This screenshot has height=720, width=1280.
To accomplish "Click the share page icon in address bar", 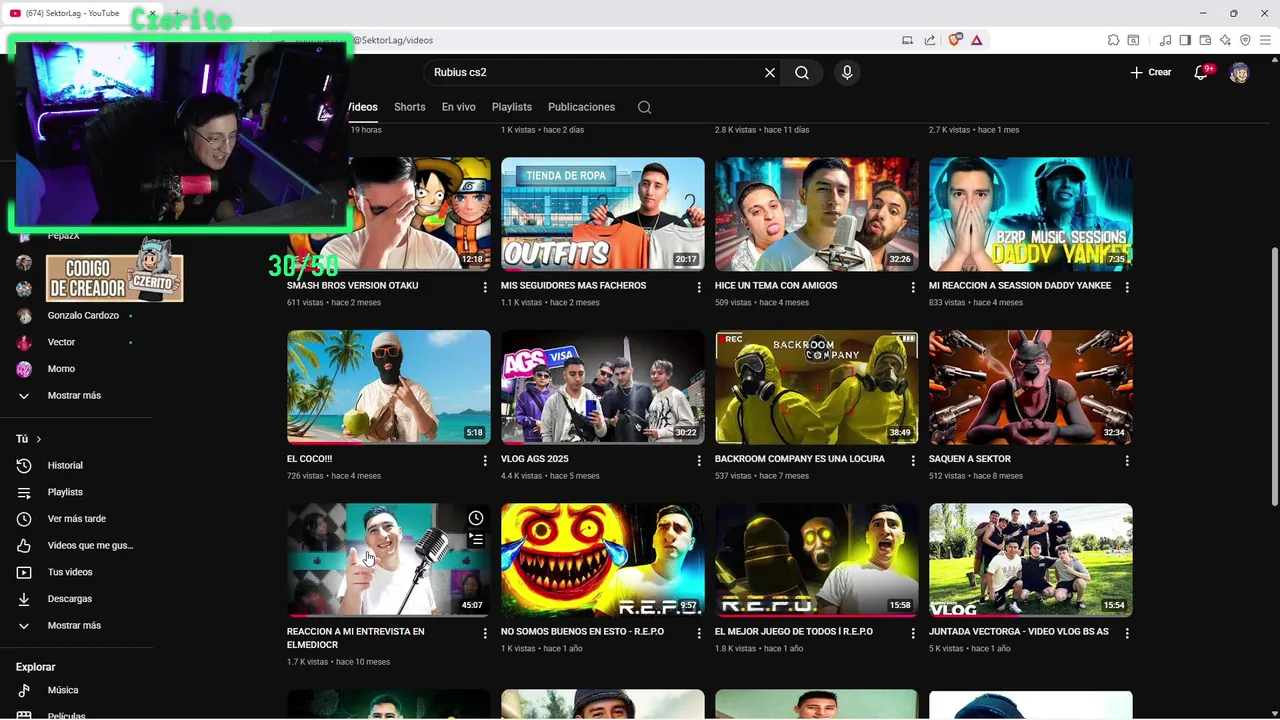I will pos(930,40).
